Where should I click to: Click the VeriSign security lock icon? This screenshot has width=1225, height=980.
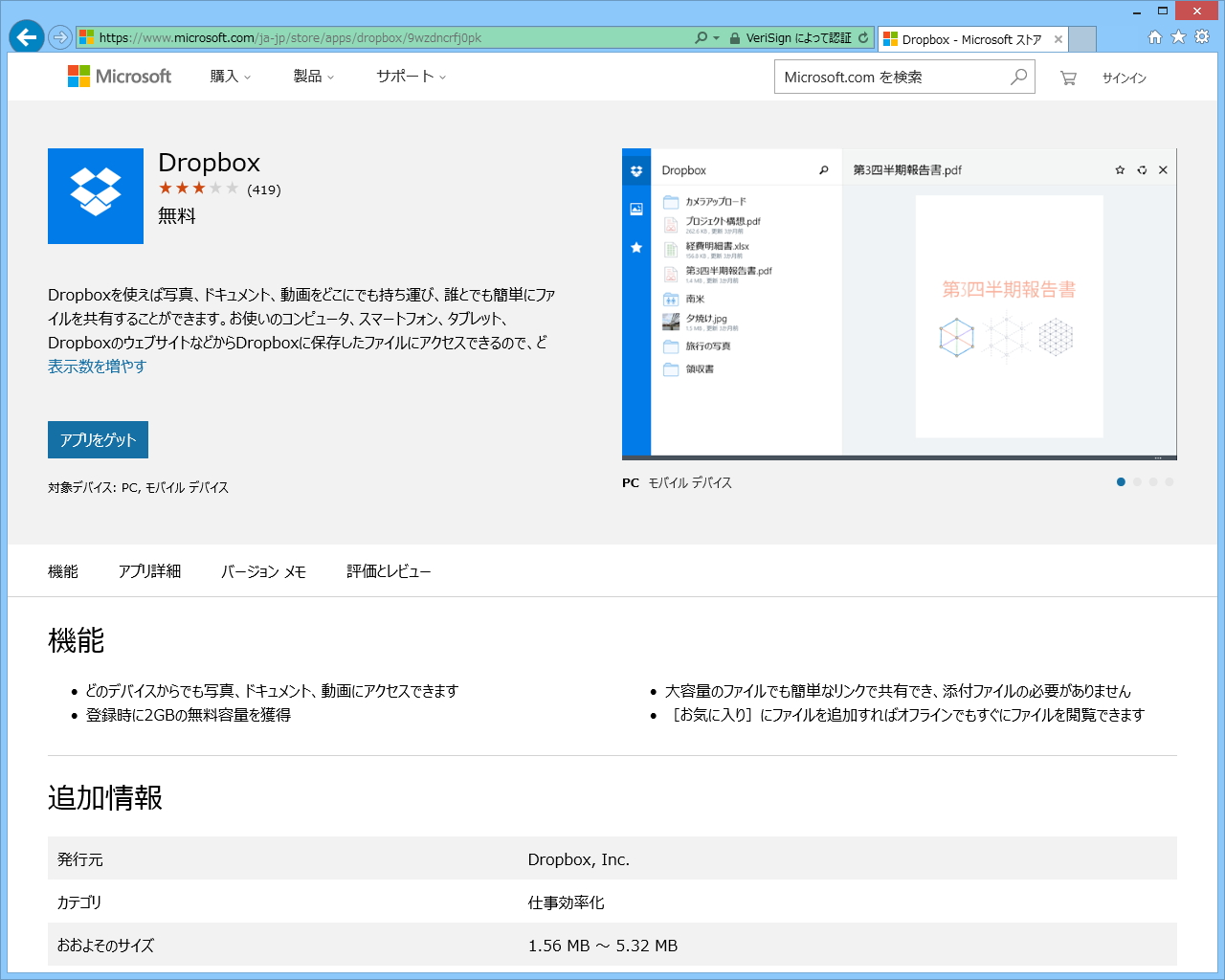(x=735, y=38)
